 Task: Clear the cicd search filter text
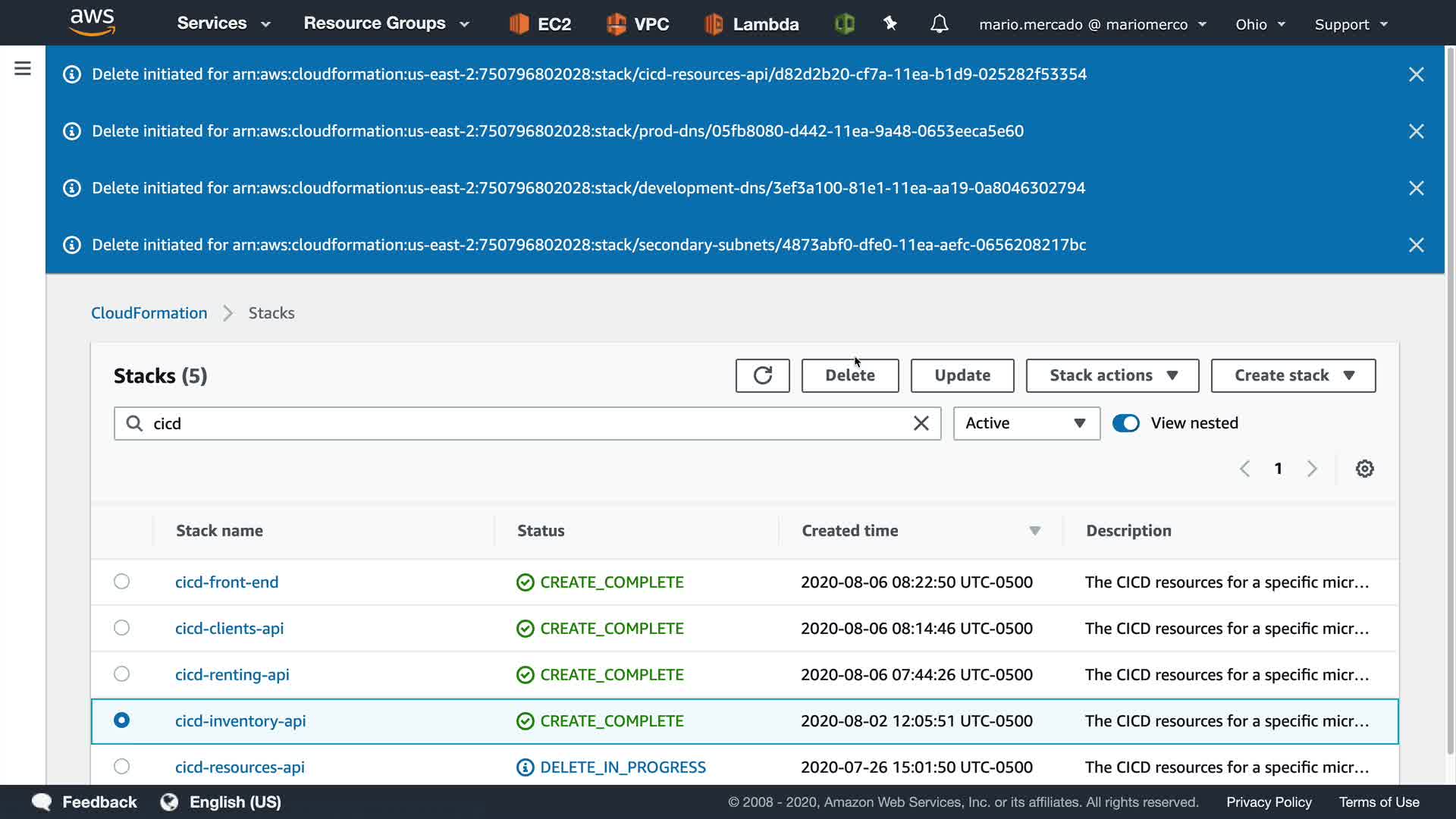[921, 423]
